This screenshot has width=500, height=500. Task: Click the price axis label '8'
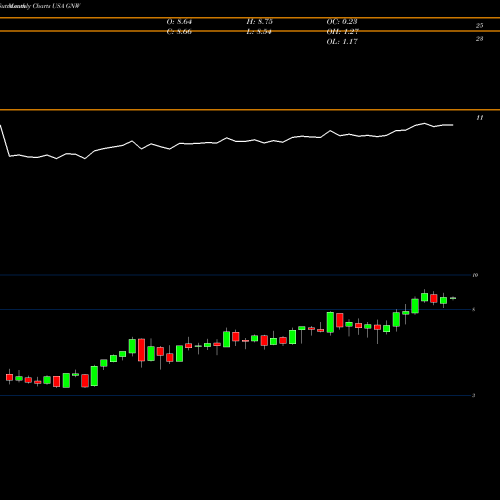click(x=474, y=309)
